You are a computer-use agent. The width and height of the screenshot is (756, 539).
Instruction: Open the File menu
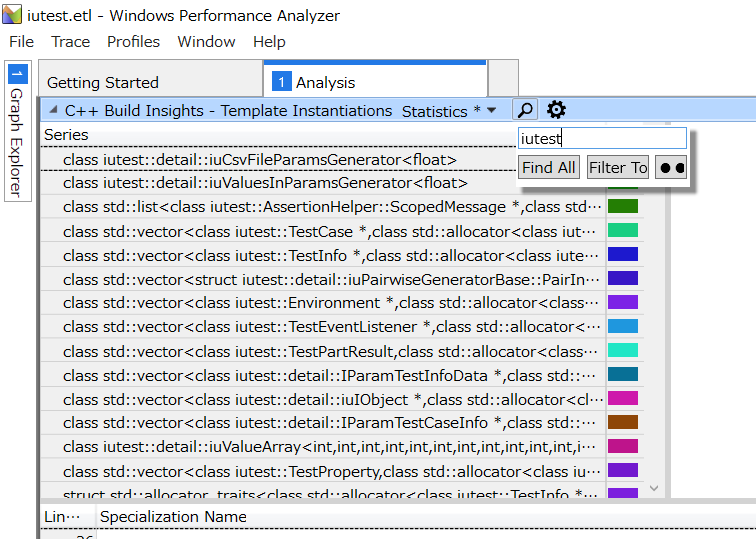[21, 42]
